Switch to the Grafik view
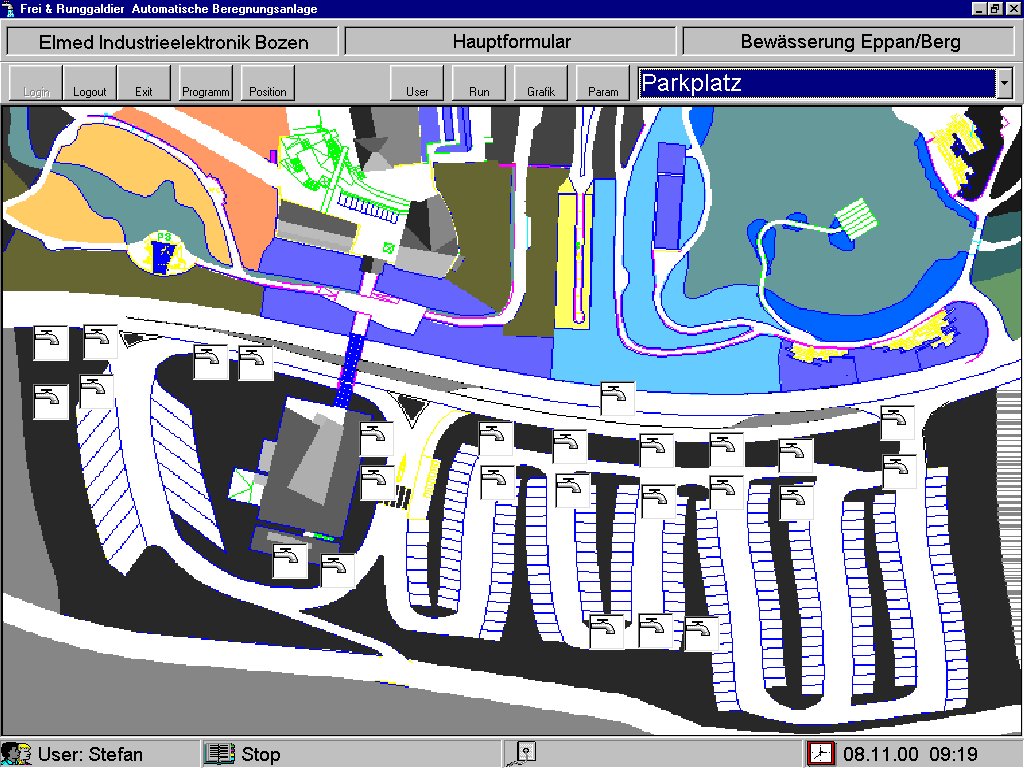Viewport: 1024px width, 768px height. pyautogui.click(x=541, y=83)
